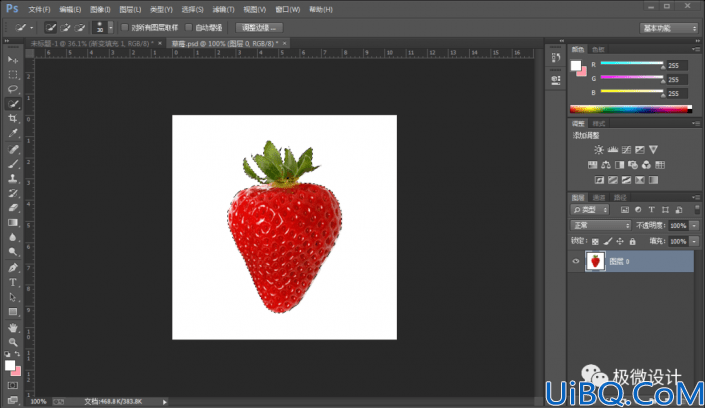Open the 选择(S) menu
Image resolution: width=705 pixels, height=408 pixels.
tap(192, 9)
